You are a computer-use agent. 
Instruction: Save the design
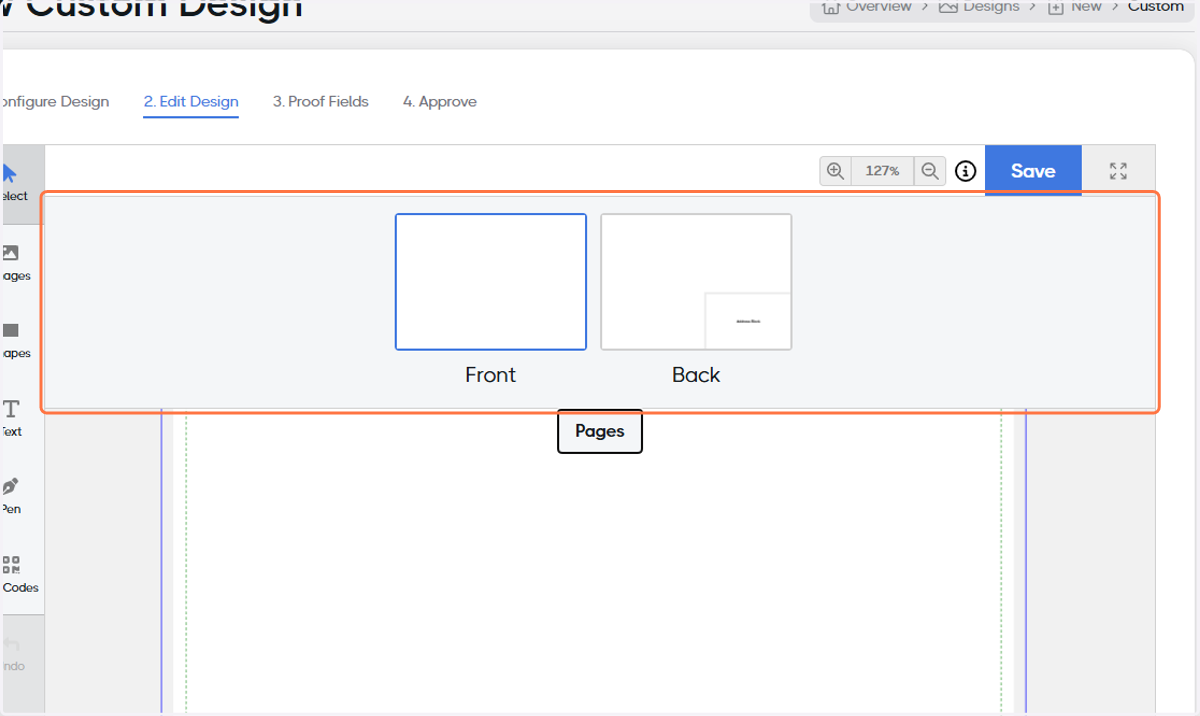tap(1033, 171)
